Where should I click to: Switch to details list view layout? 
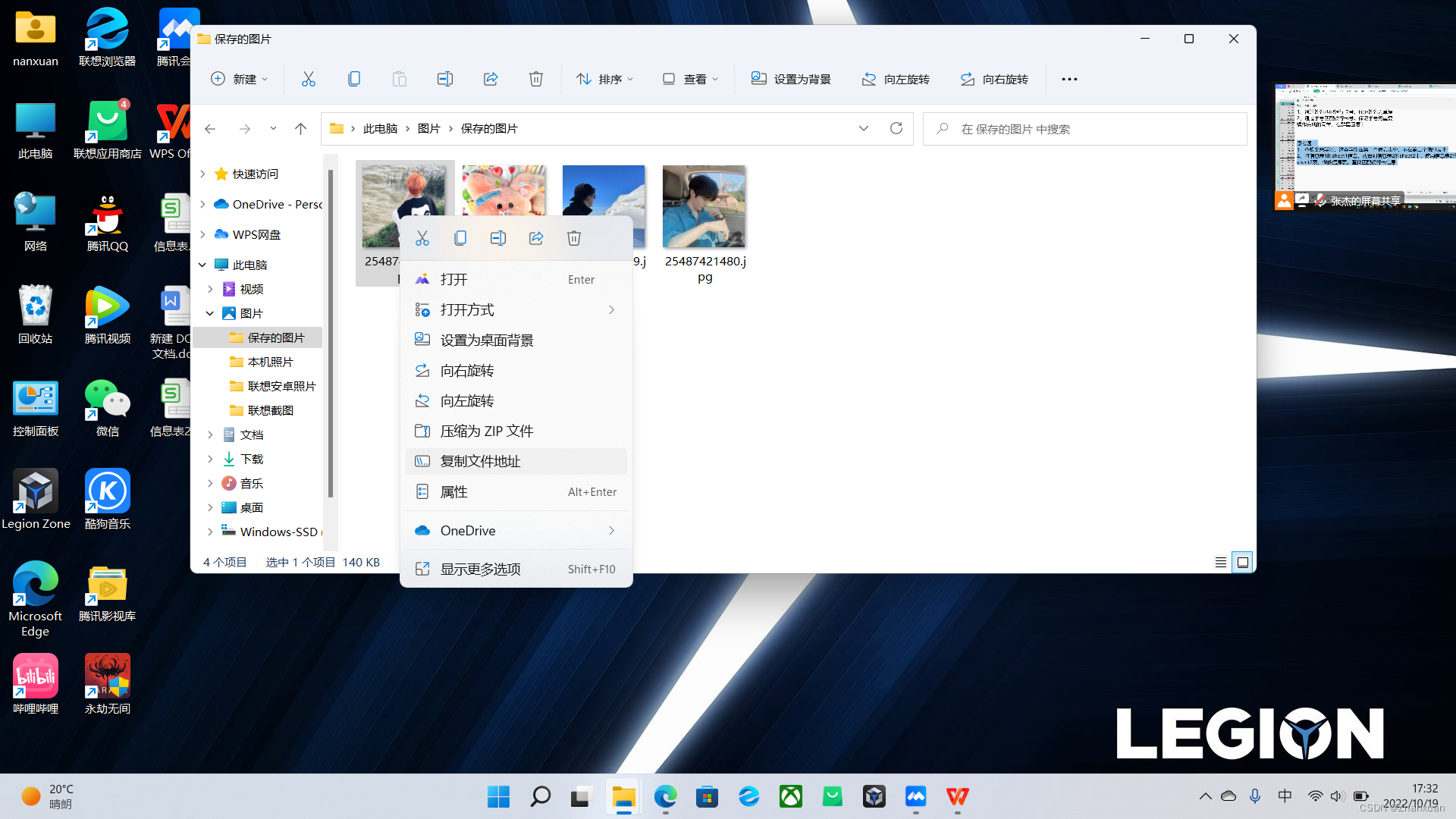[x=1221, y=562]
